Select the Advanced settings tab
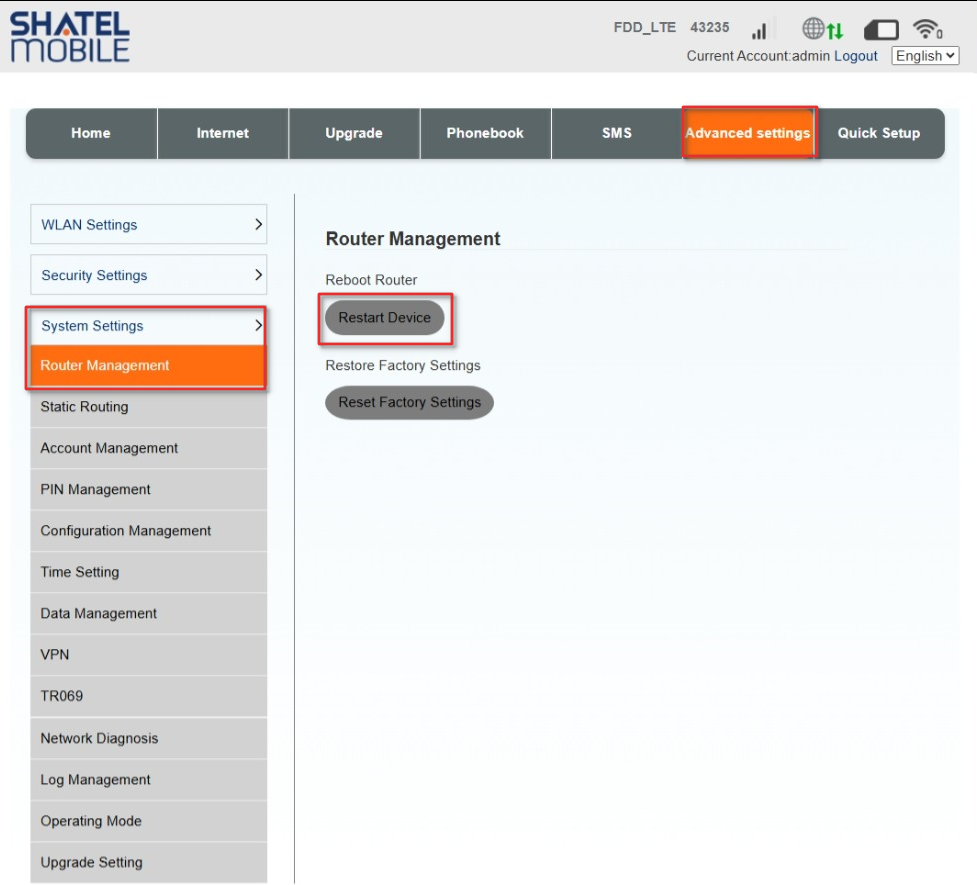Screen dimensions: 977x885 [x=748, y=133]
